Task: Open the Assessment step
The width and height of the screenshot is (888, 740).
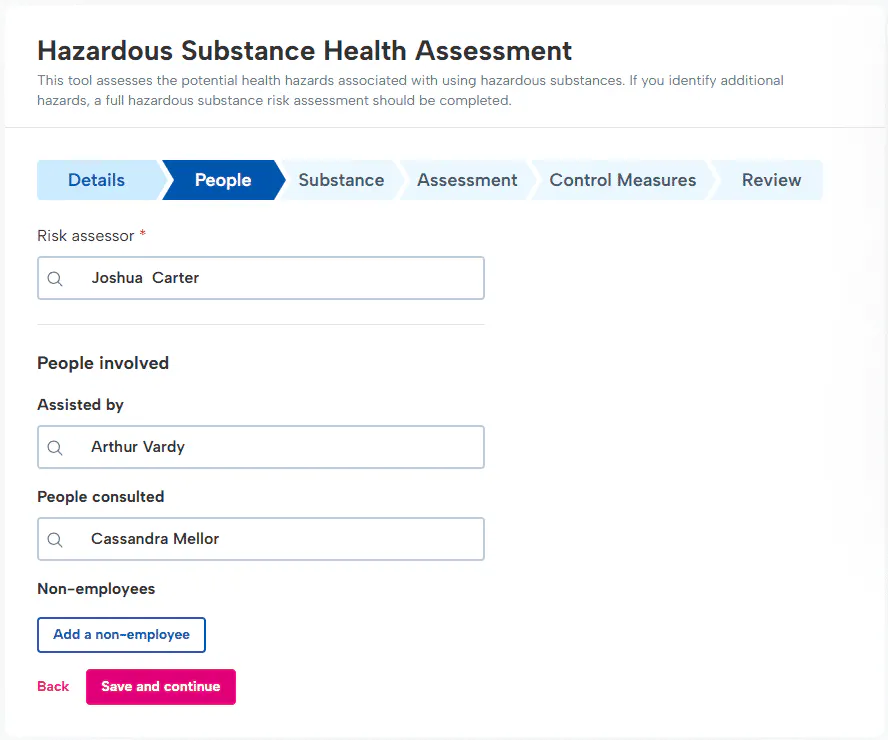Action: click(467, 181)
